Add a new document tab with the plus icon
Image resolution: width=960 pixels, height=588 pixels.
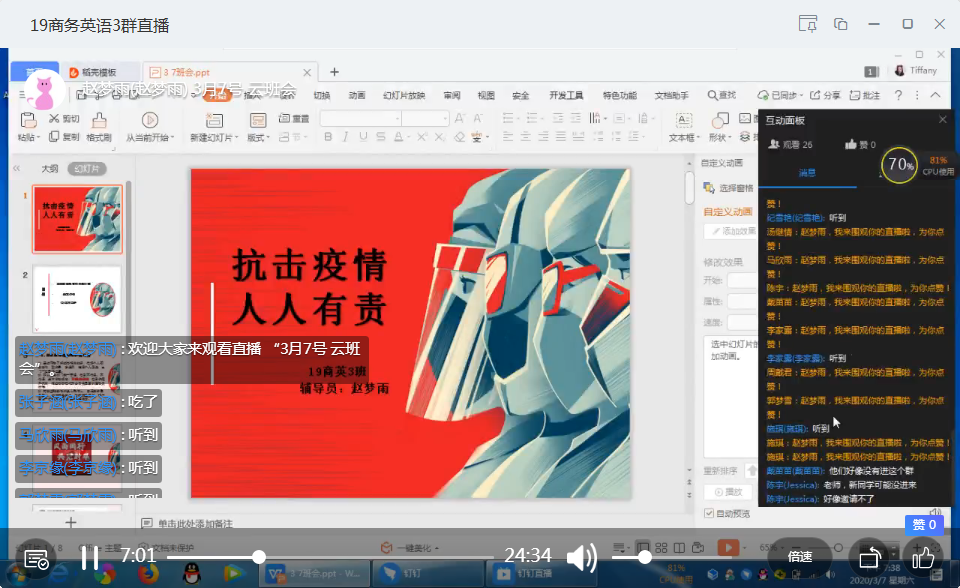334,72
